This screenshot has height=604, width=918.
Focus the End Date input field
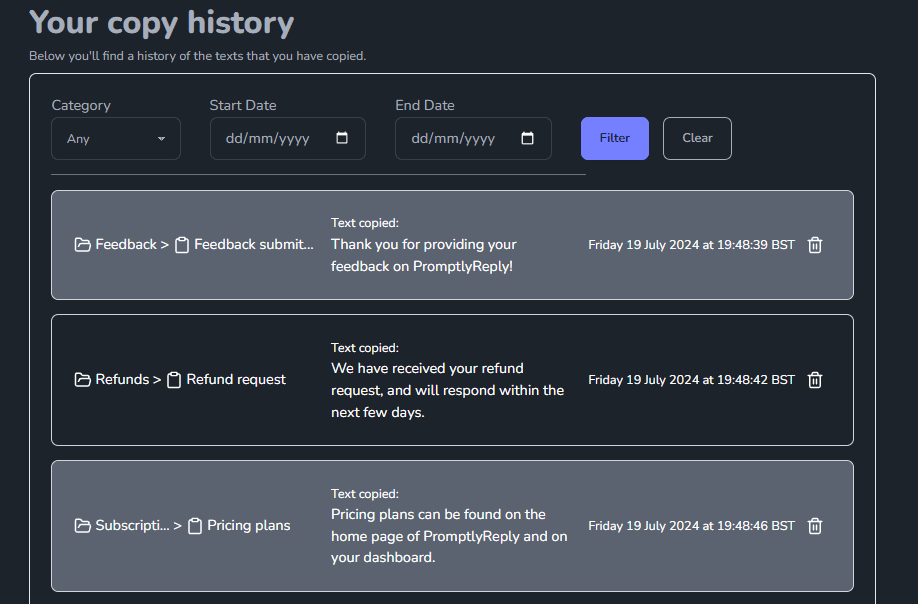click(x=473, y=139)
